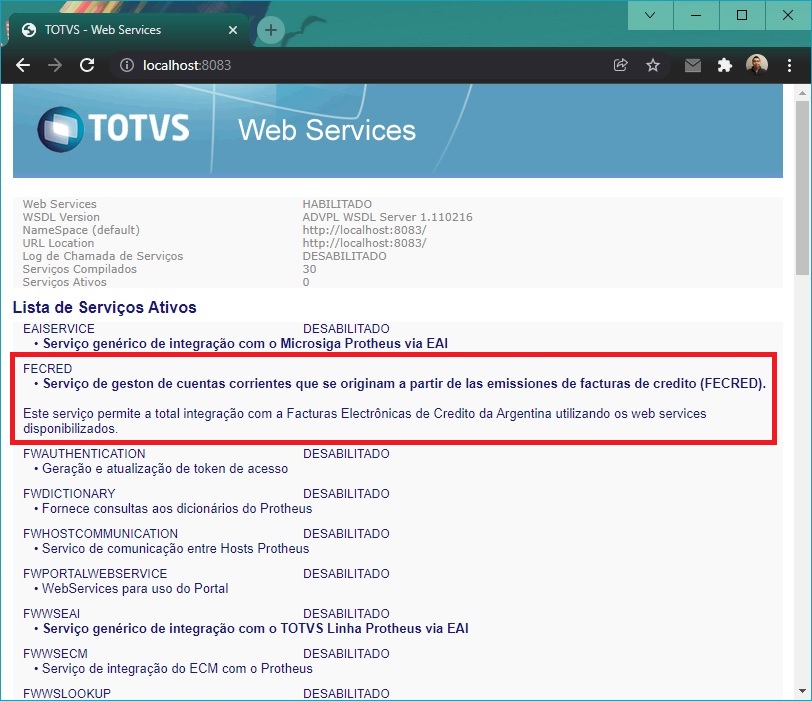Open the EAISERVICE service link
The height and width of the screenshot is (701, 812).
59,329
